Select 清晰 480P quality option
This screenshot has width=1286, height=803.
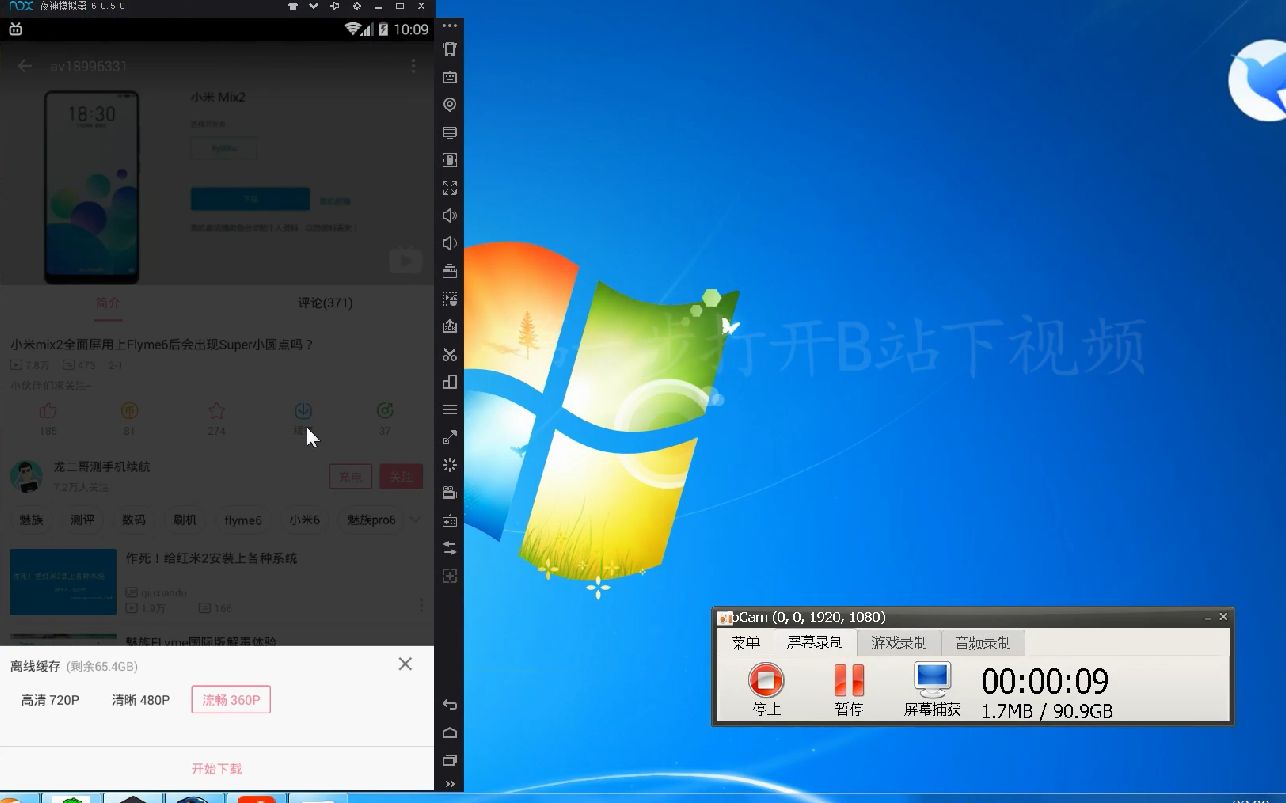pyautogui.click(x=141, y=700)
